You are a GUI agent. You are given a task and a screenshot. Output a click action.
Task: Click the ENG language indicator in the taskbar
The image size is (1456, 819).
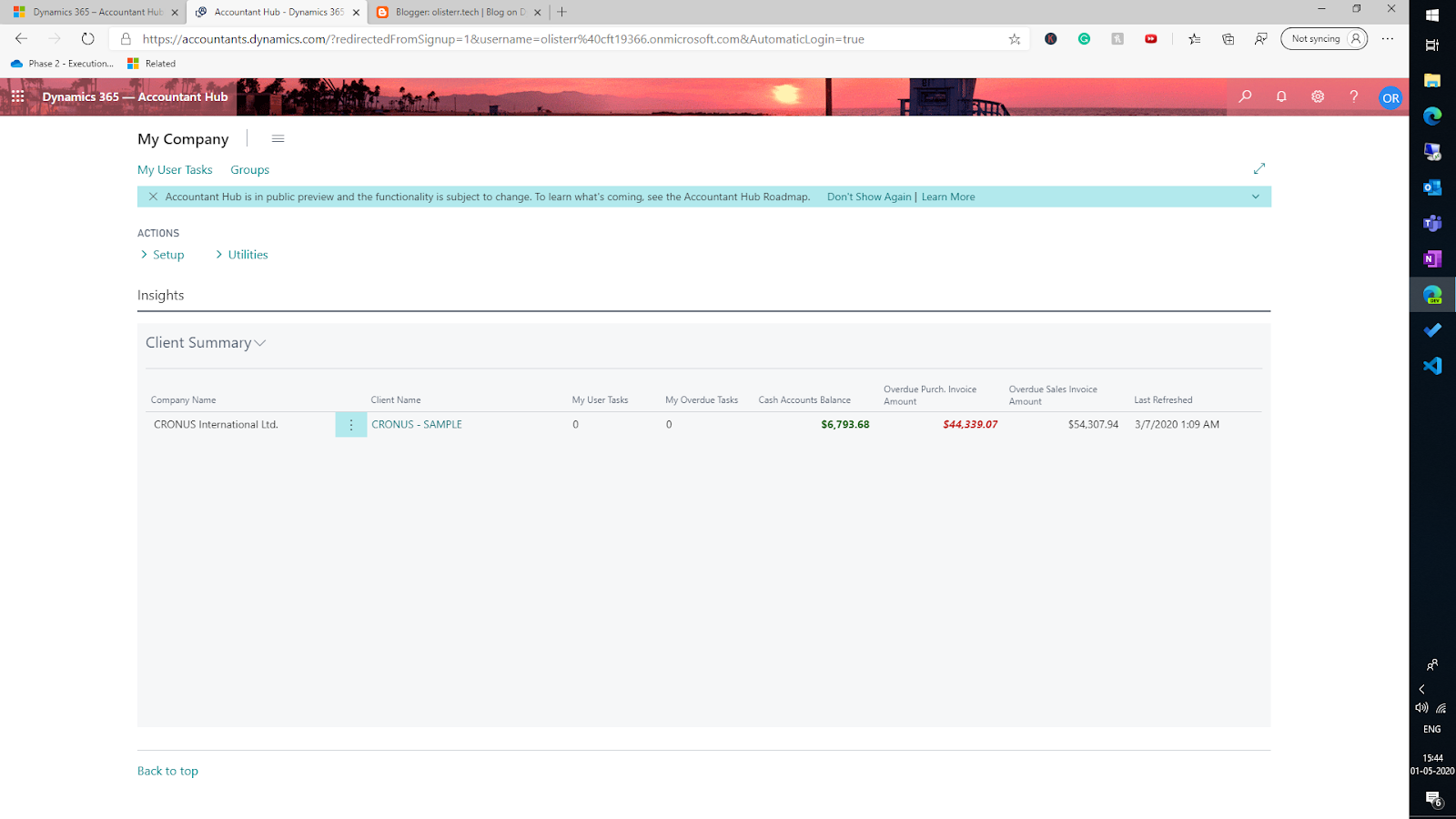click(1432, 729)
